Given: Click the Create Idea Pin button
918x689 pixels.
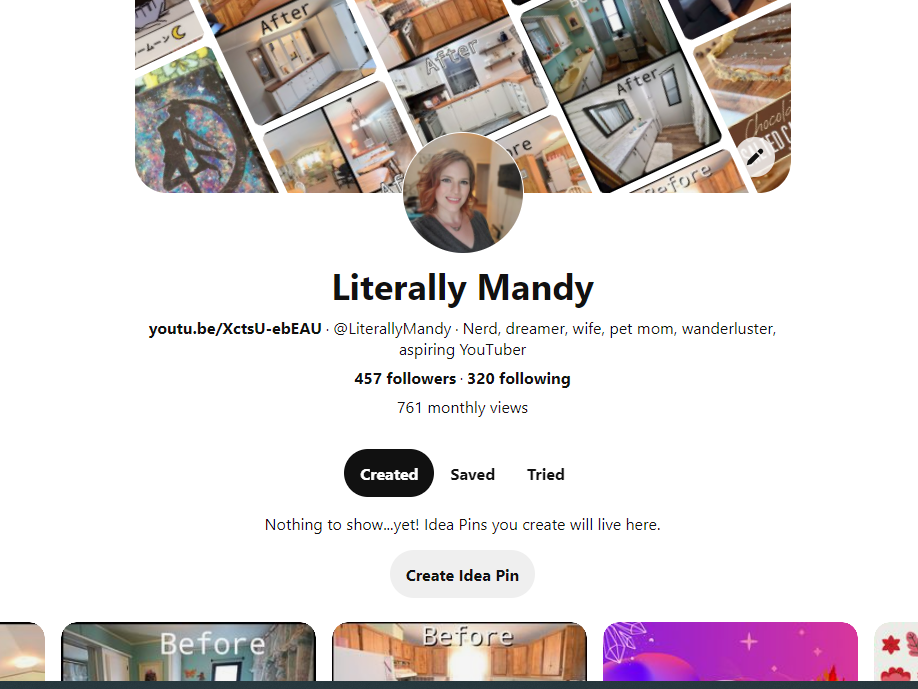Looking at the screenshot, I should [463, 575].
